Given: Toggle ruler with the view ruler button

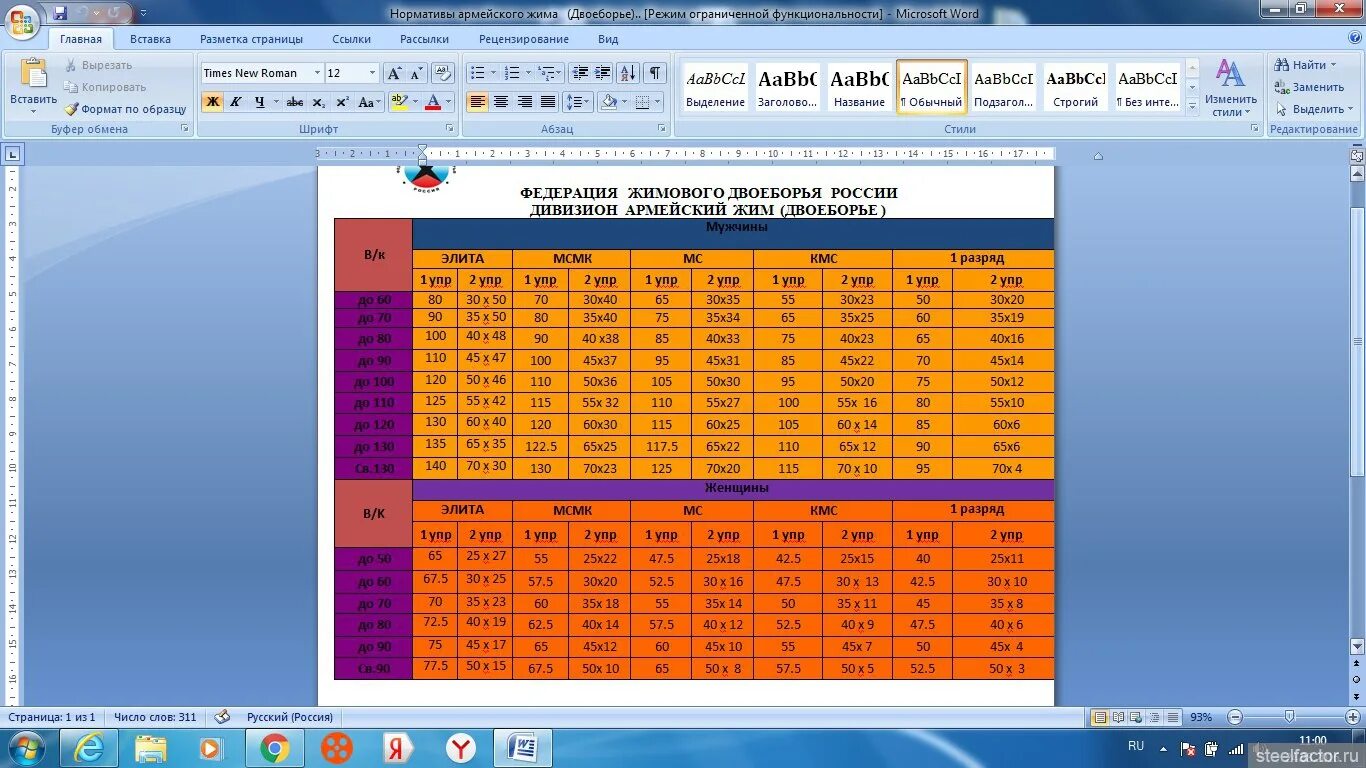Looking at the screenshot, I should pos(1357,156).
